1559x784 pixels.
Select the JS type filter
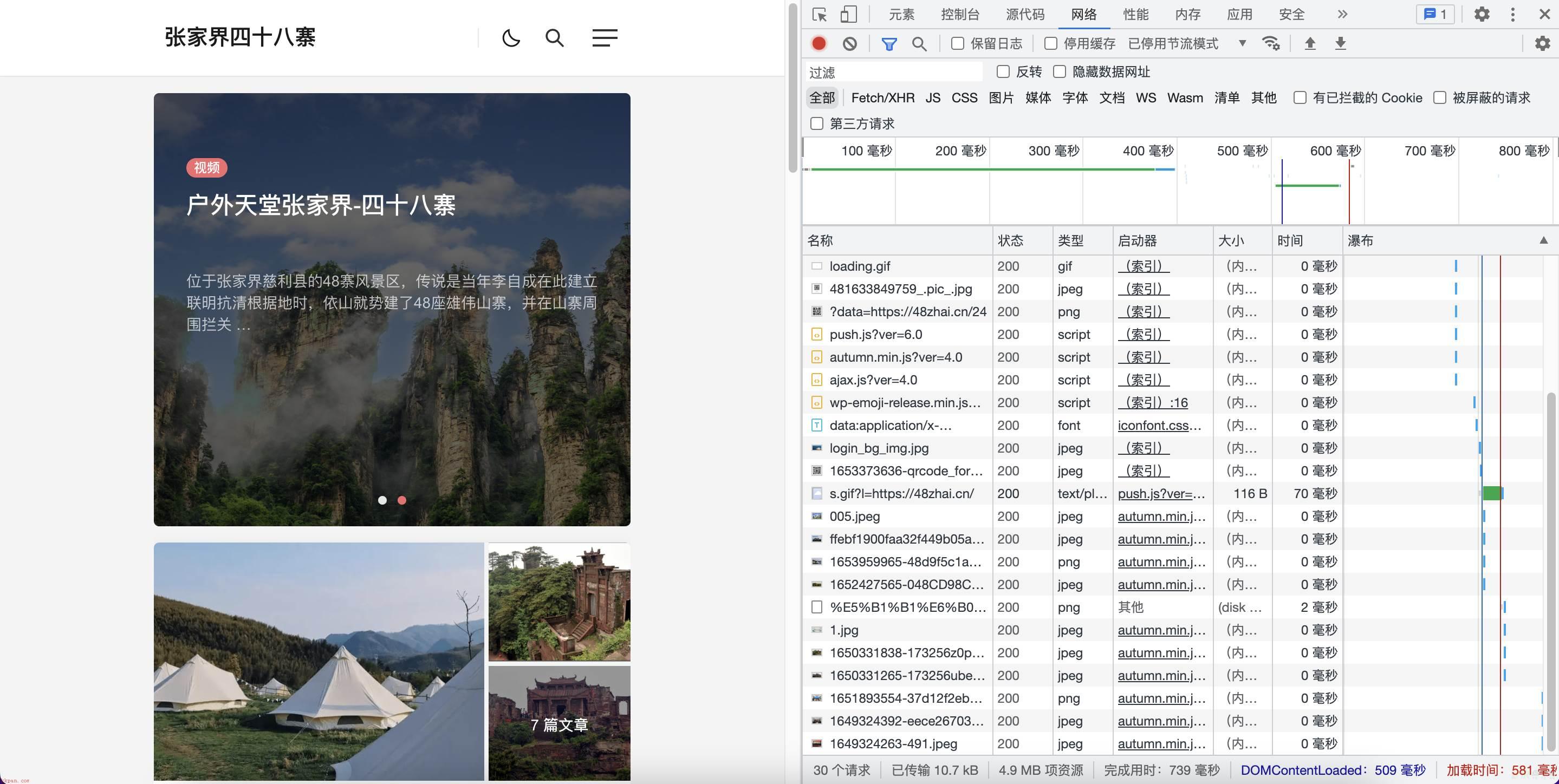(933, 98)
